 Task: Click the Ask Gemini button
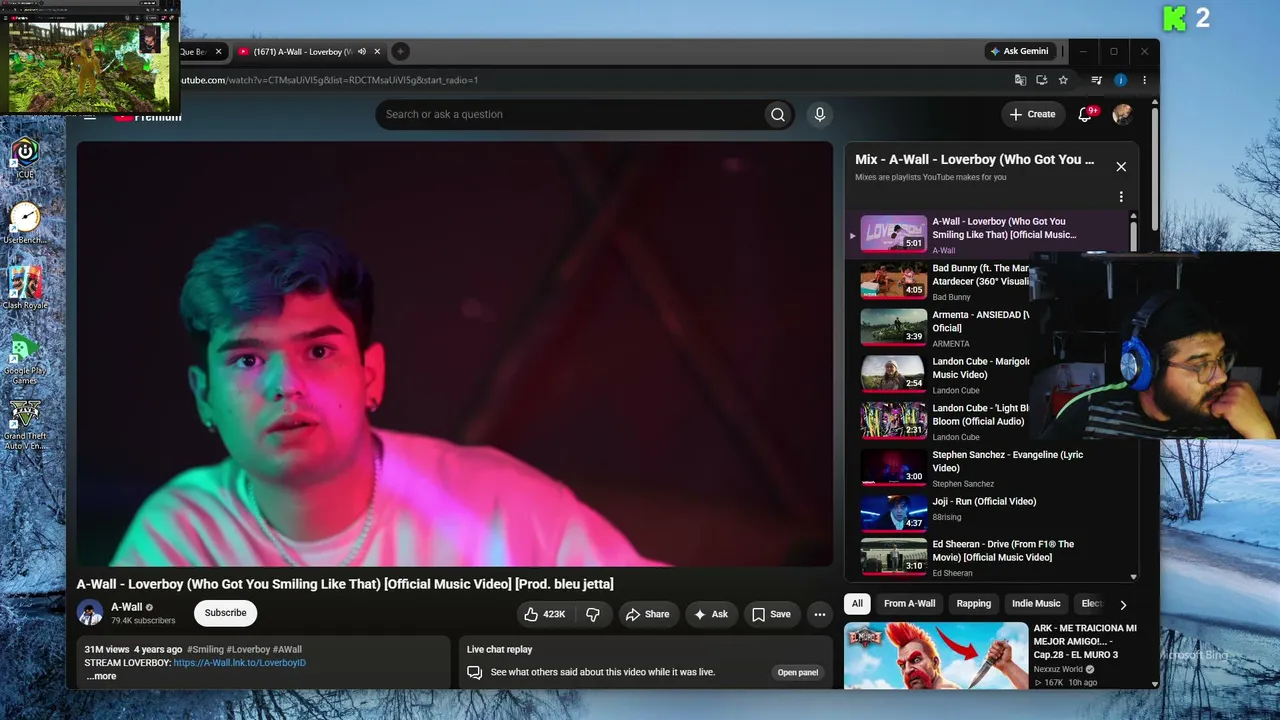click(x=1019, y=51)
